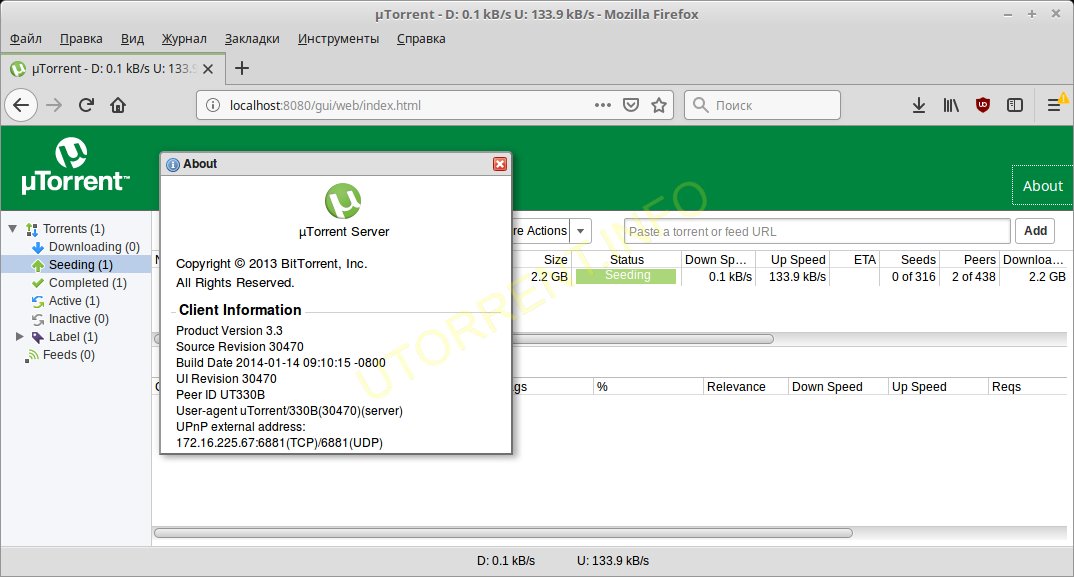Click the µTorrent Server logo in About dialog
The height and width of the screenshot is (577, 1074).
(343, 201)
